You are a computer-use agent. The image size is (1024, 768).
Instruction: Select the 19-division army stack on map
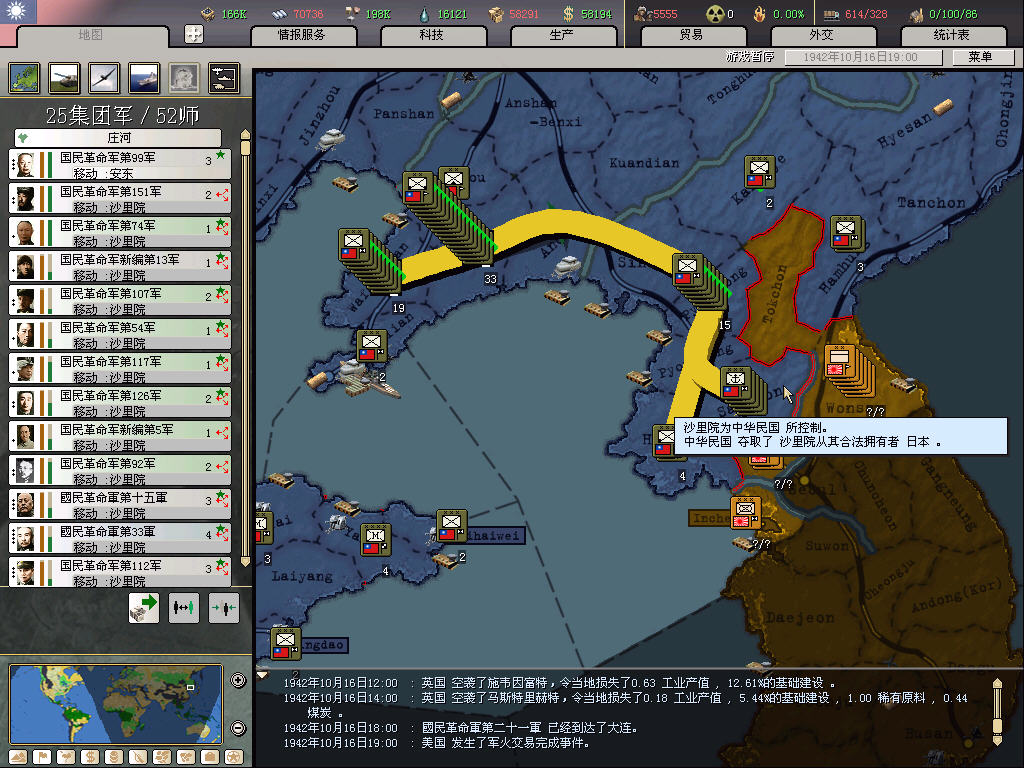(x=369, y=261)
